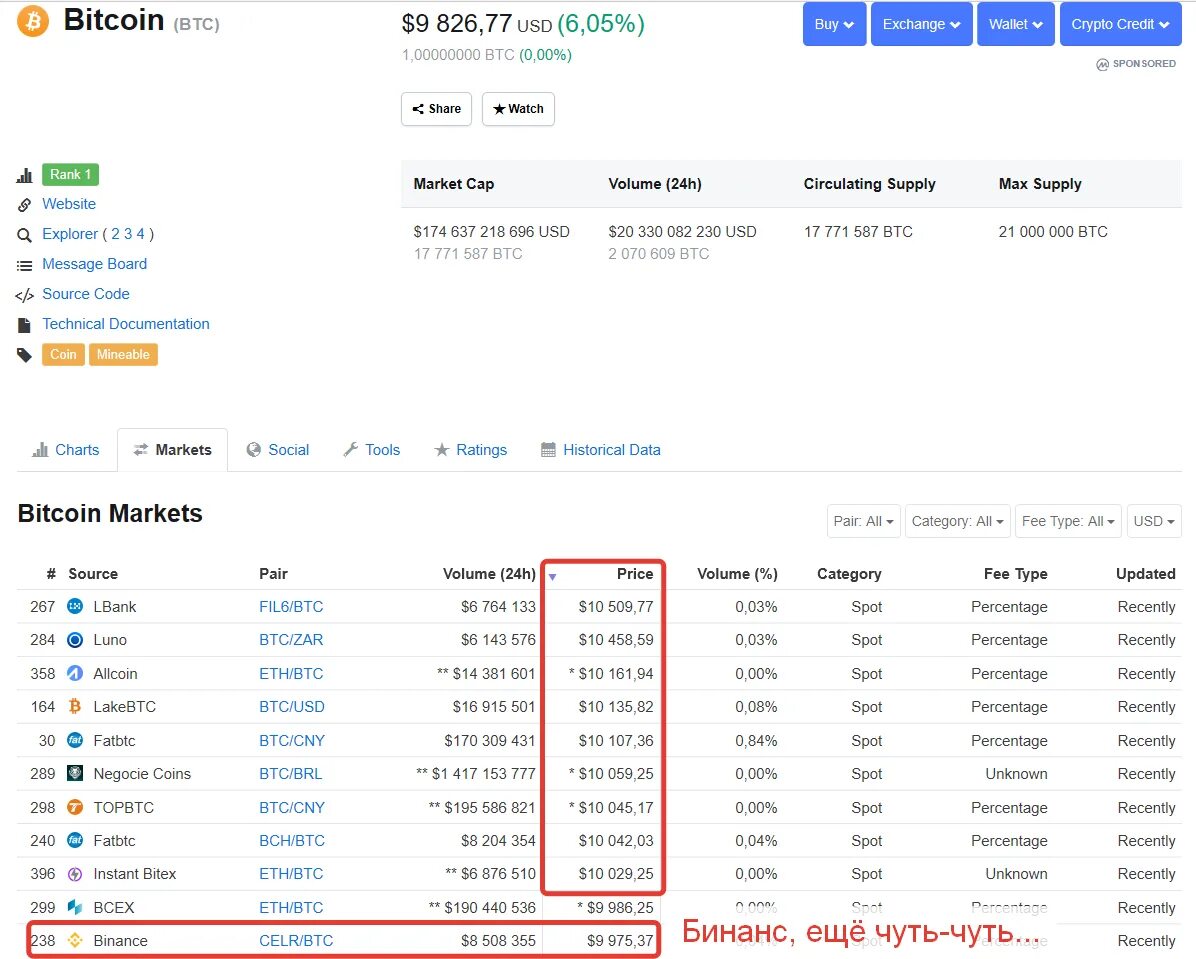Click the Negocie Coins source name
This screenshot has height=959, width=1196.
point(142,774)
